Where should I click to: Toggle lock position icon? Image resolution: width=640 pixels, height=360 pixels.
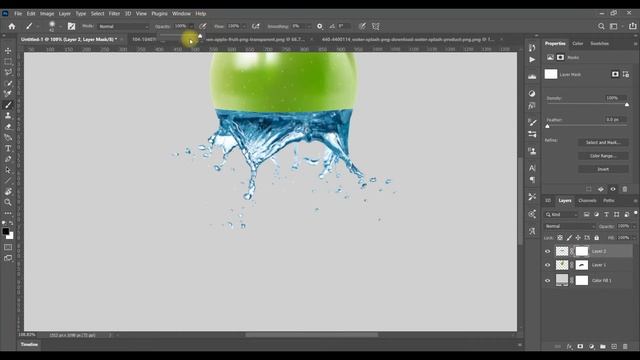click(x=578, y=238)
